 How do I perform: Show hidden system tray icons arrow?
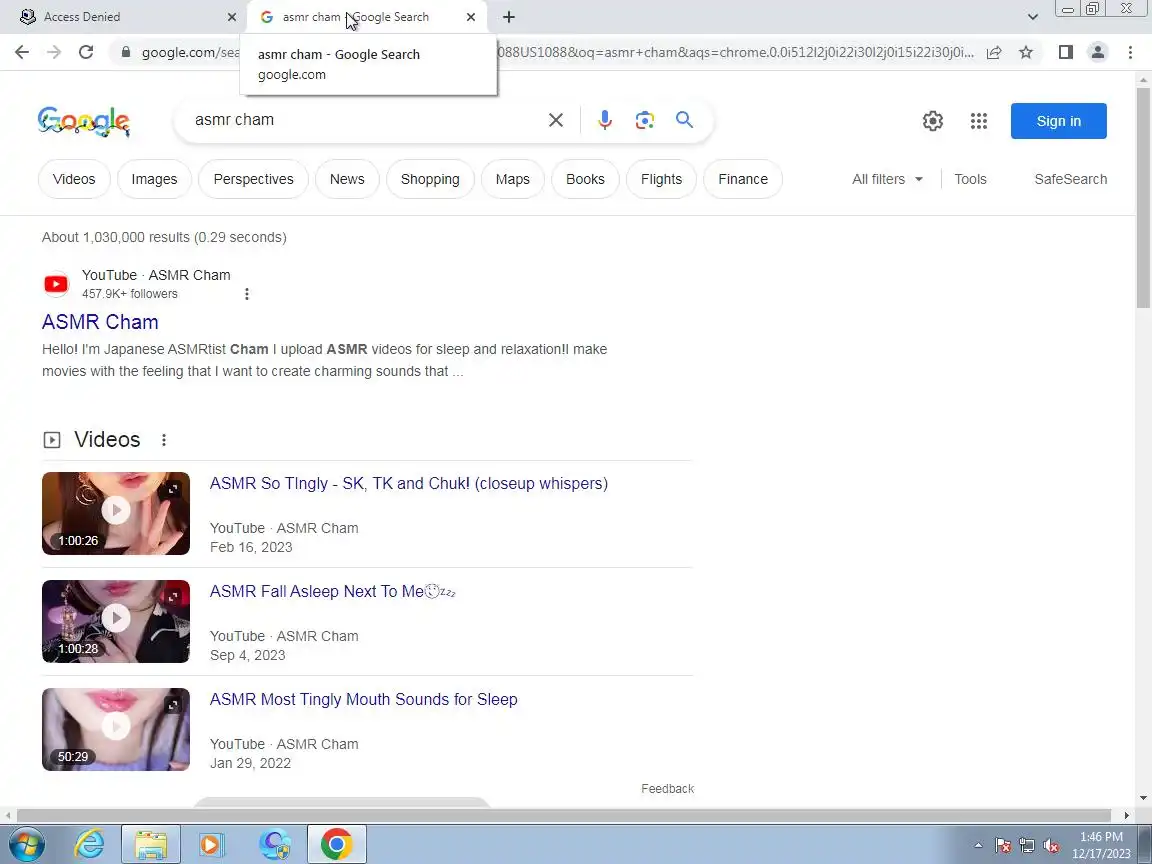coord(978,846)
